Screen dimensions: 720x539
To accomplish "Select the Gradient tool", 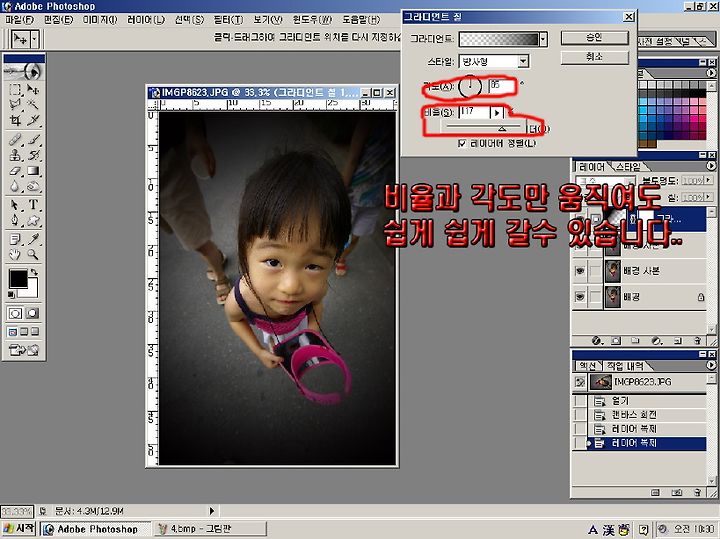I will pyautogui.click(x=33, y=171).
